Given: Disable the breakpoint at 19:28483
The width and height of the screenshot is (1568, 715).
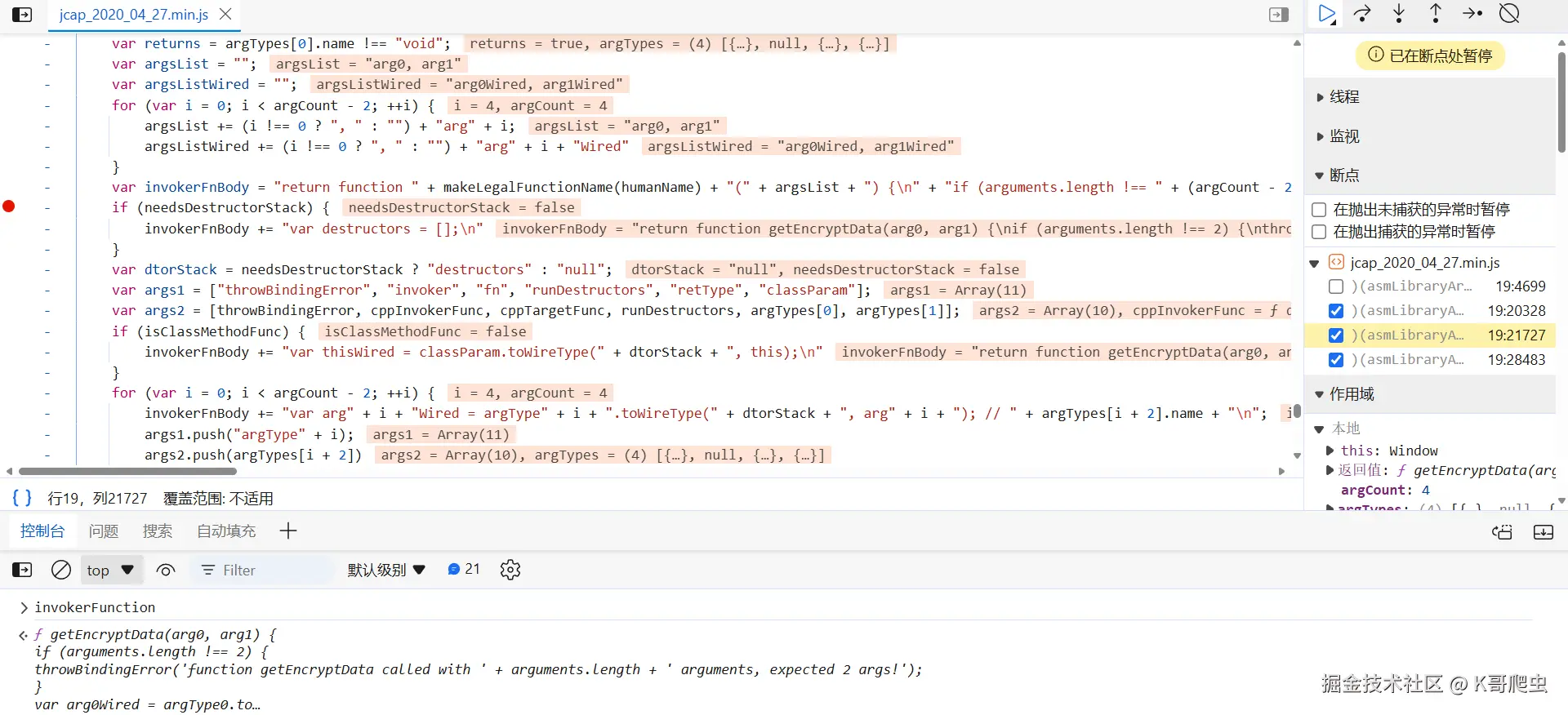Looking at the screenshot, I should coord(1336,360).
